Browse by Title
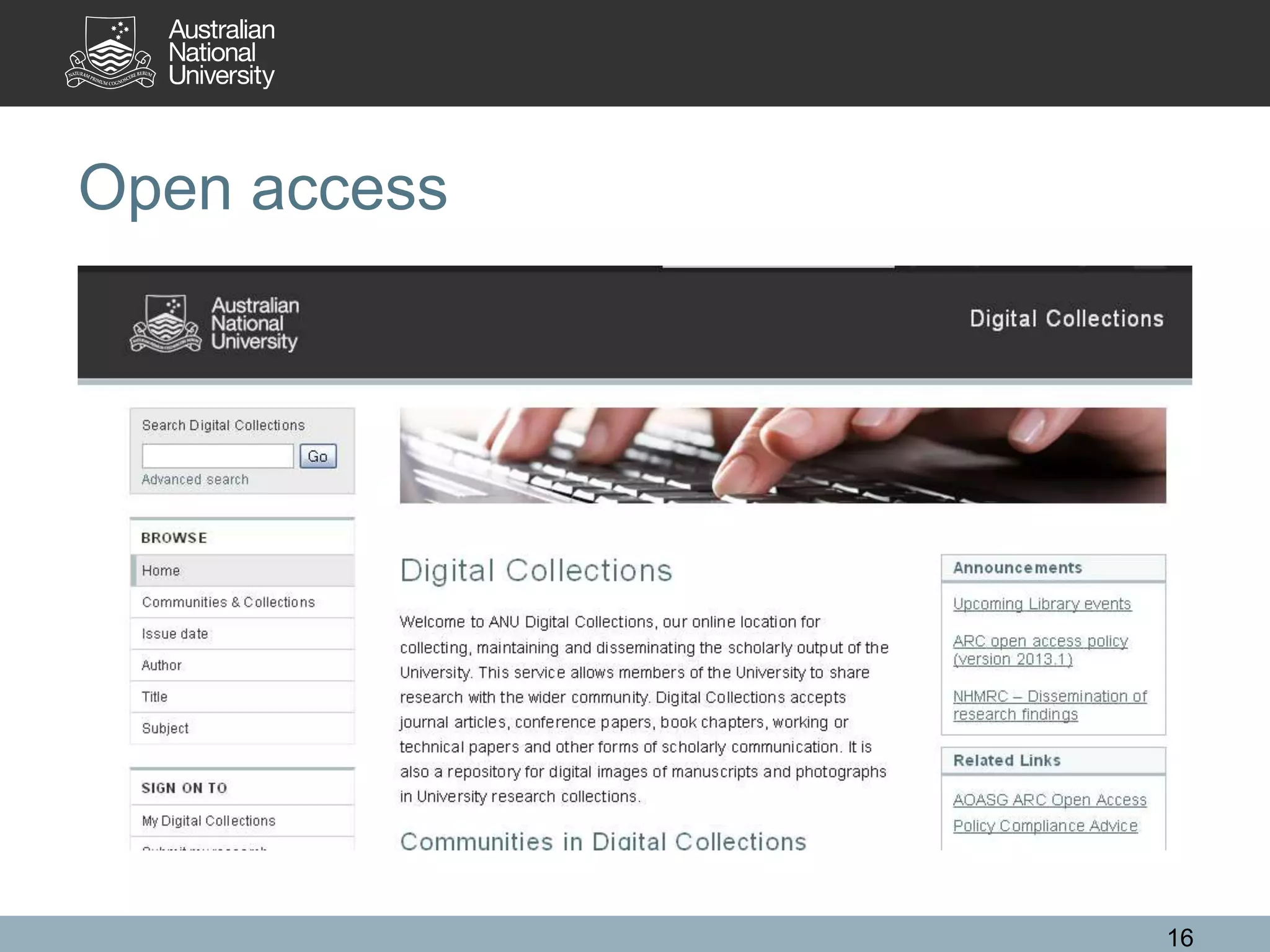Screen dimensions: 1270x952 coord(242,697)
